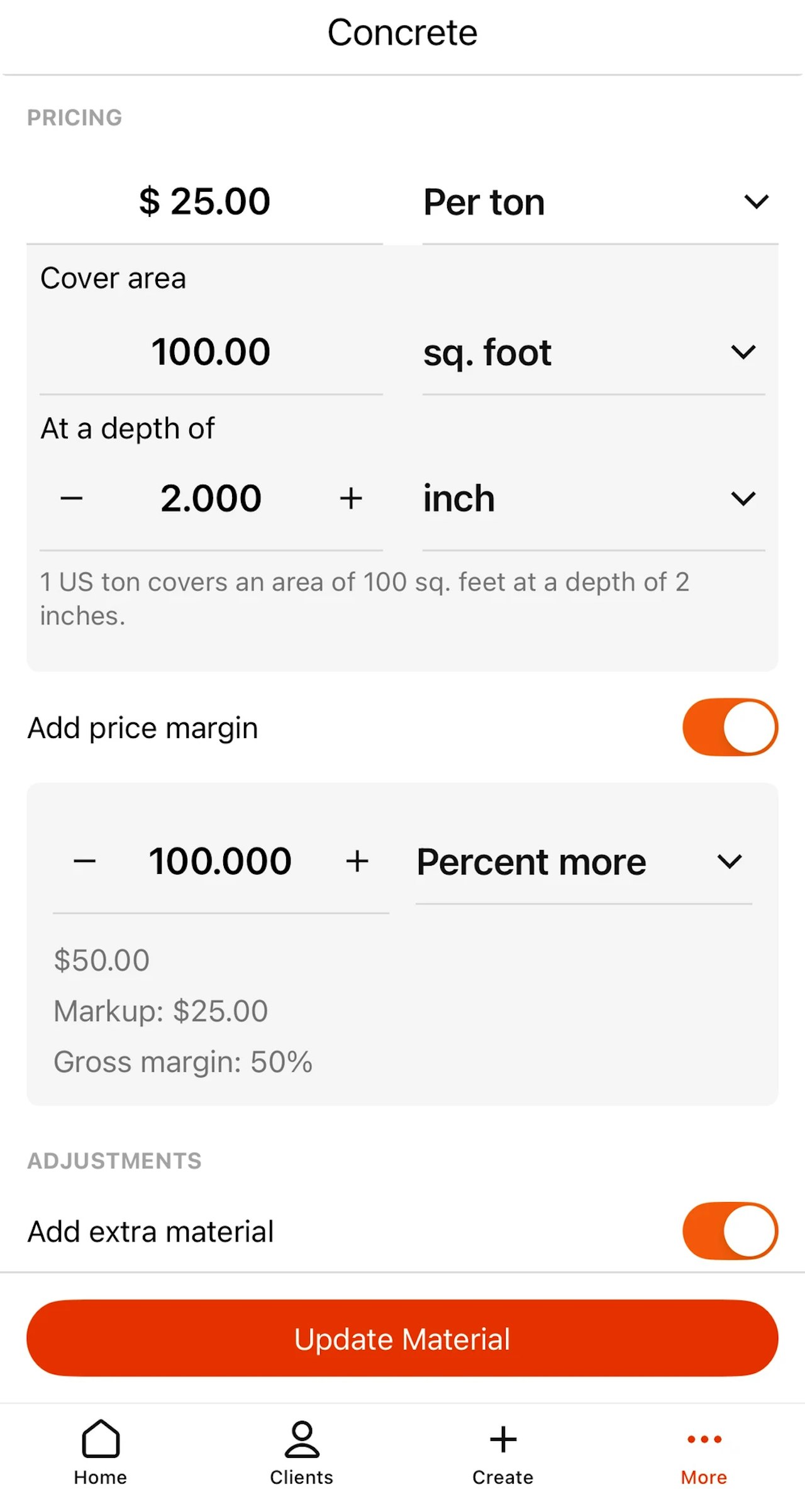805x1512 pixels.
Task: Decrease depth with the minus icon
Action: 72,499
